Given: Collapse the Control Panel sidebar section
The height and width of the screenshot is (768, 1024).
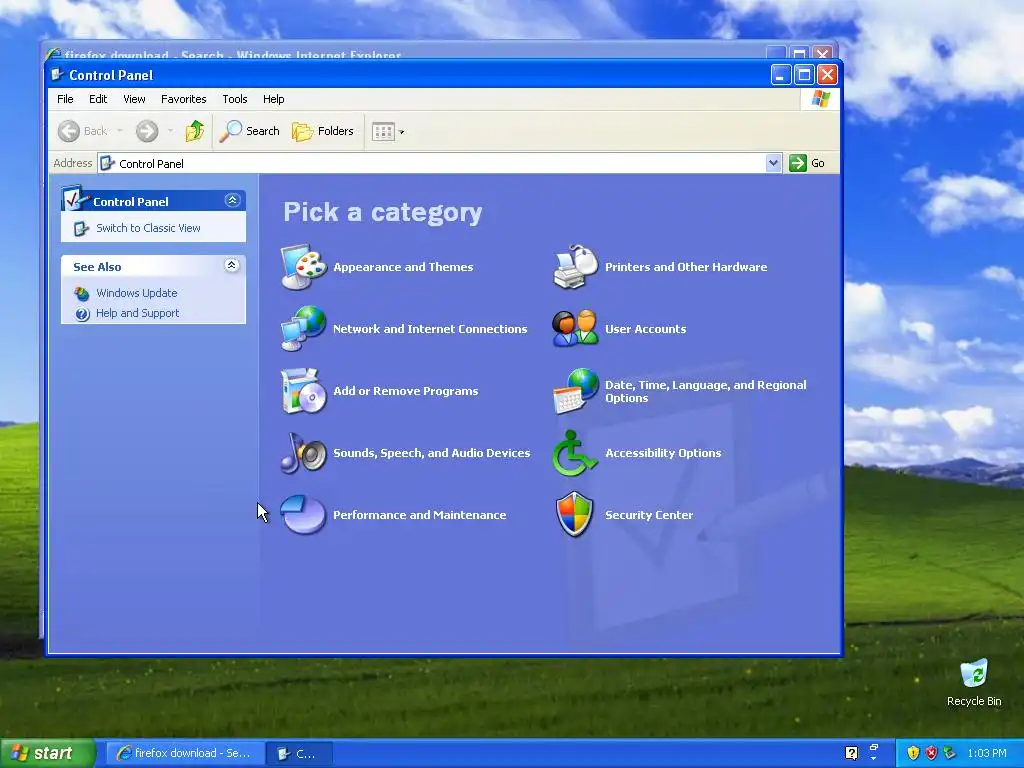Looking at the screenshot, I should point(232,200).
